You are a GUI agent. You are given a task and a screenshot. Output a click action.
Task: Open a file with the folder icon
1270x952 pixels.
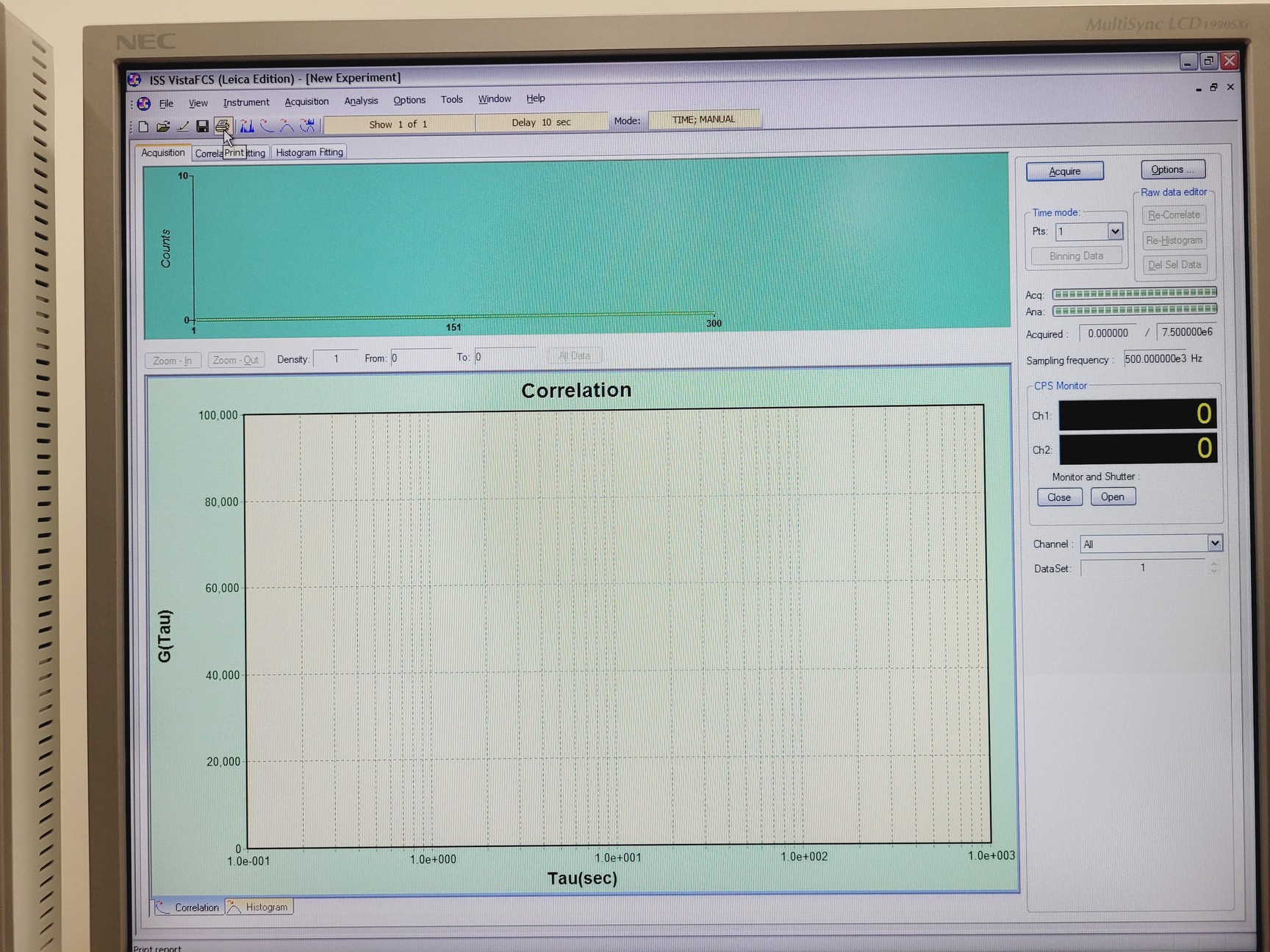[x=163, y=127]
